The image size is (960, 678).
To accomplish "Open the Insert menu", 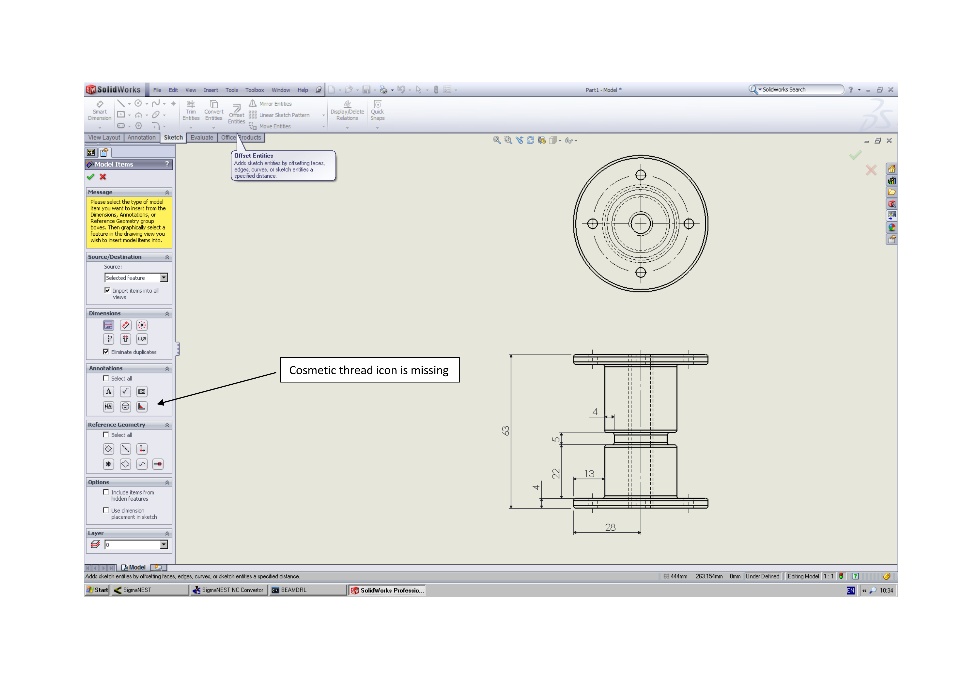I will (x=211, y=90).
